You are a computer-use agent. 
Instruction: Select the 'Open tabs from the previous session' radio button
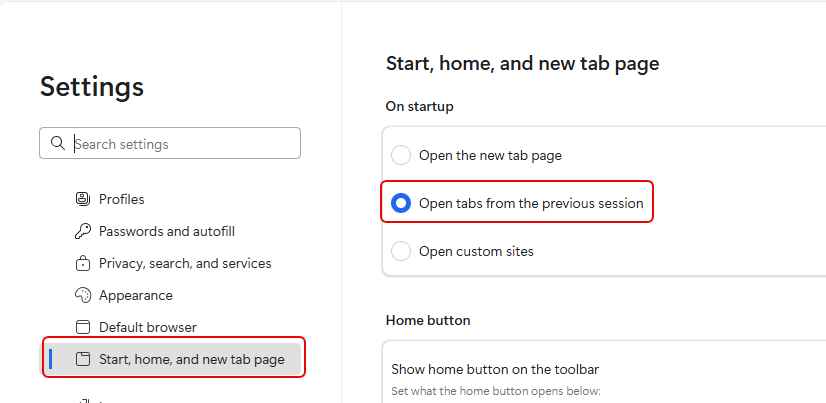pos(401,203)
